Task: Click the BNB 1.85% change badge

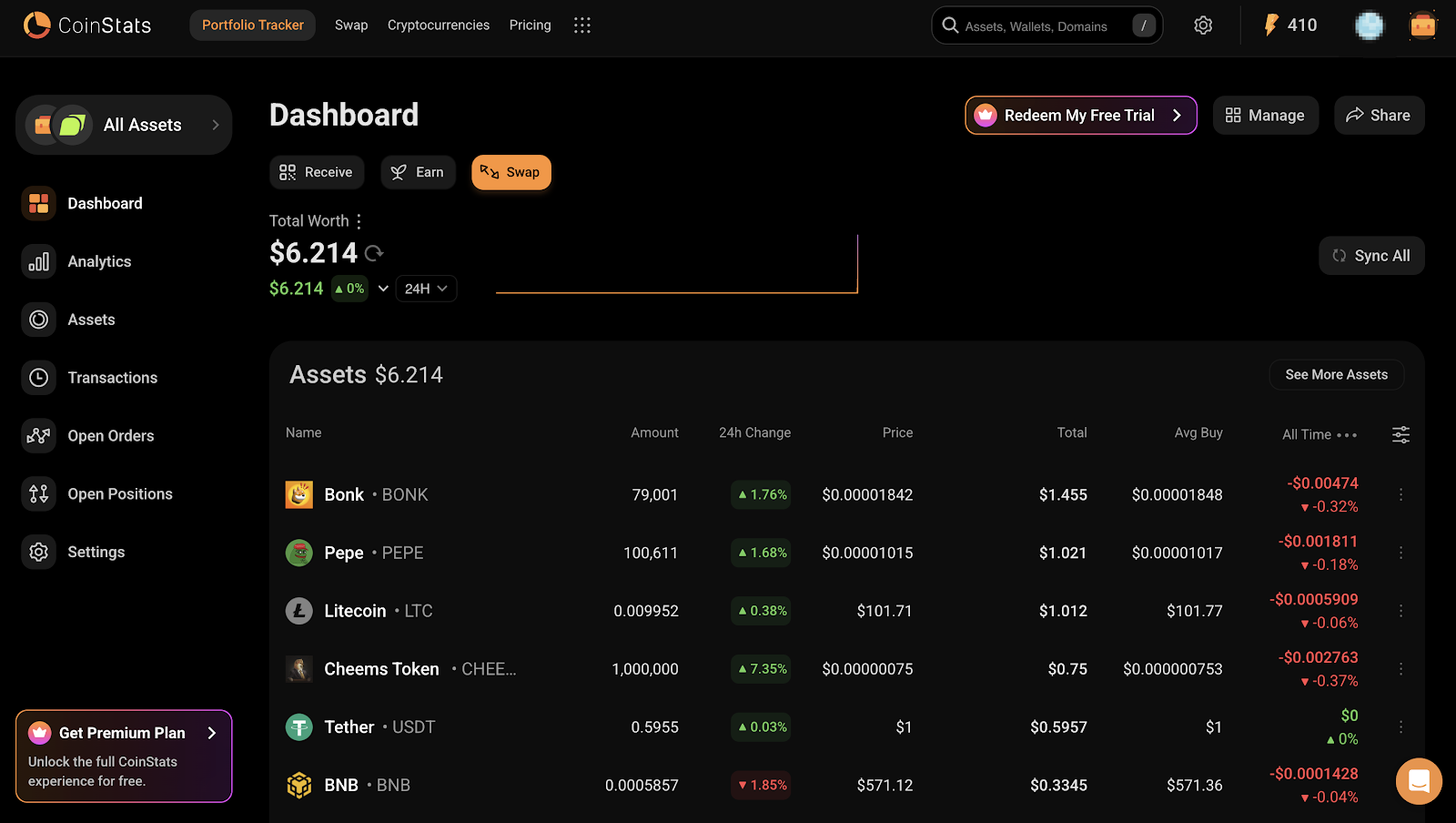Action: click(x=762, y=785)
